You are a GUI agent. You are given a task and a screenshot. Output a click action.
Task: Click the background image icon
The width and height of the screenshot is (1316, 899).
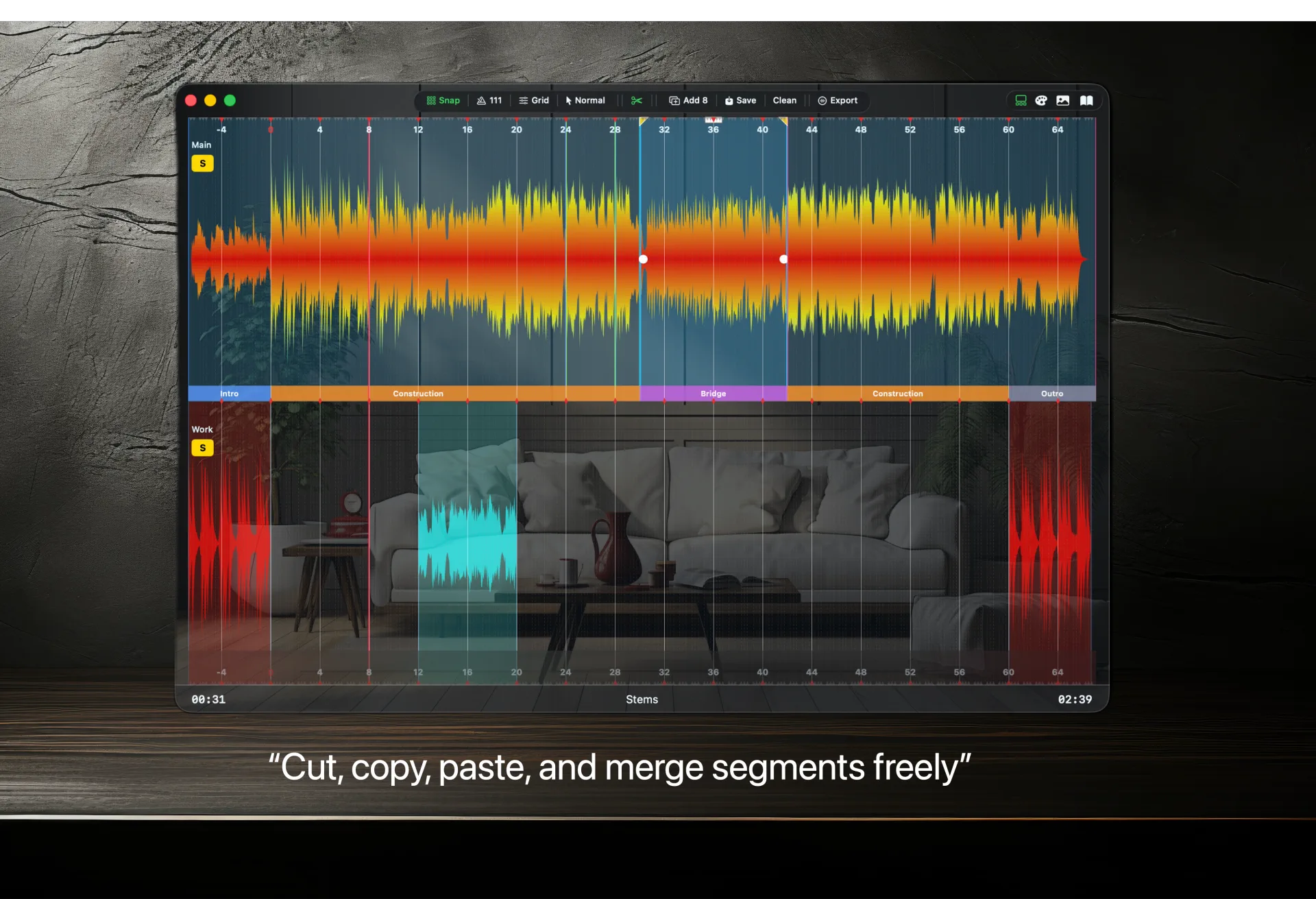tap(1062, 100)
